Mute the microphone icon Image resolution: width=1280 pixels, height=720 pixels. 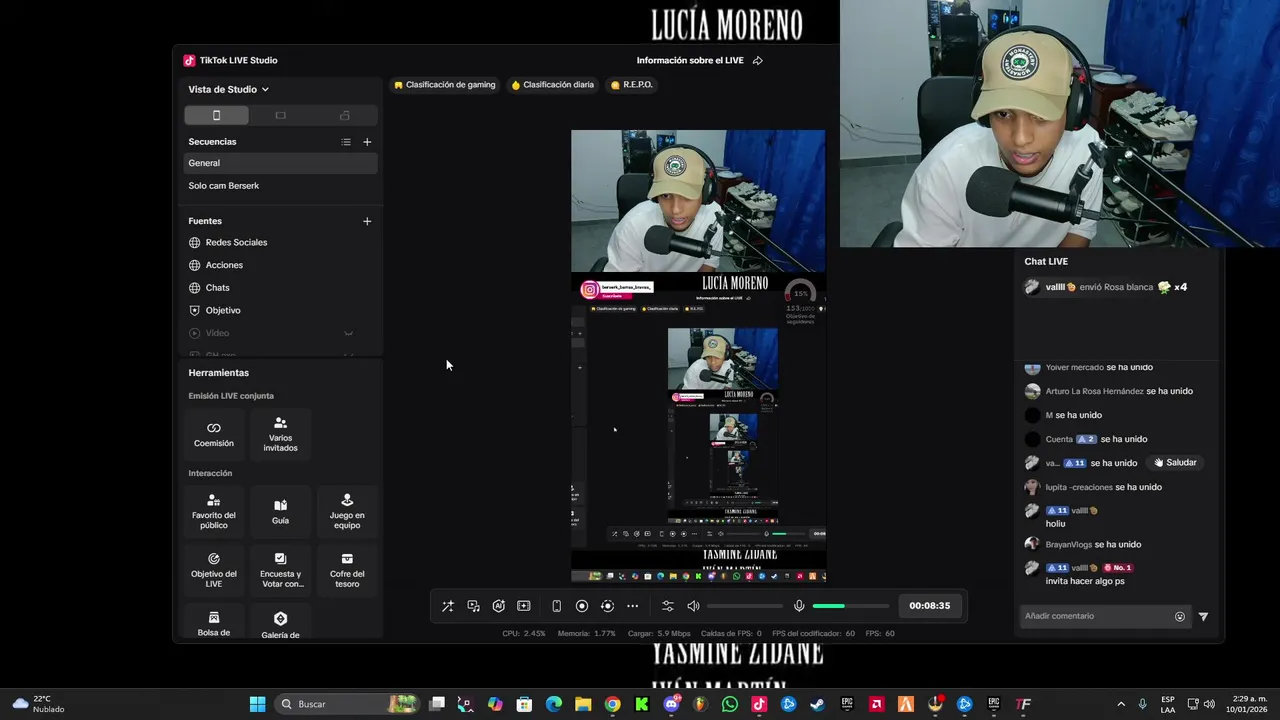(x=799, y=606)
